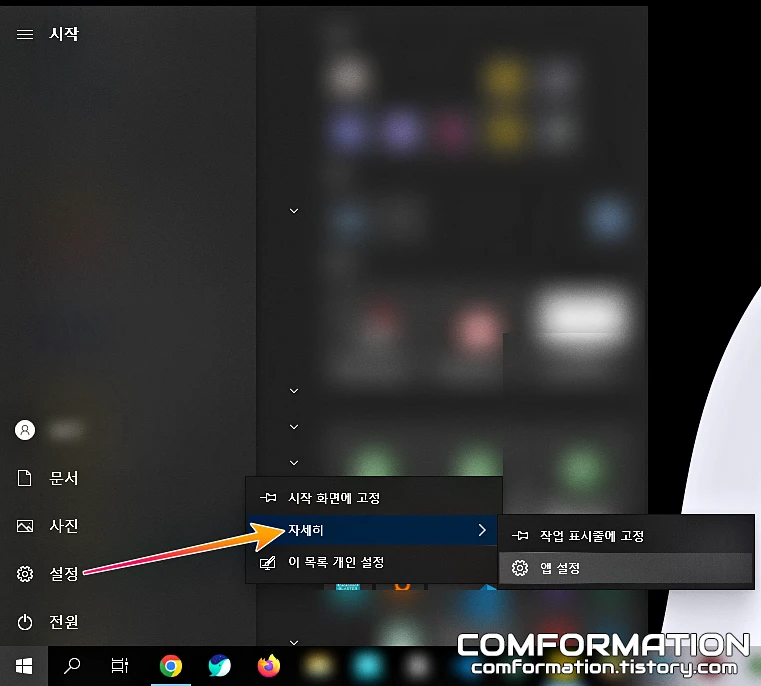Select 시작 화면에 고정 context menu entry
Screen dimensions: 761x686
[x=372, y=498]
